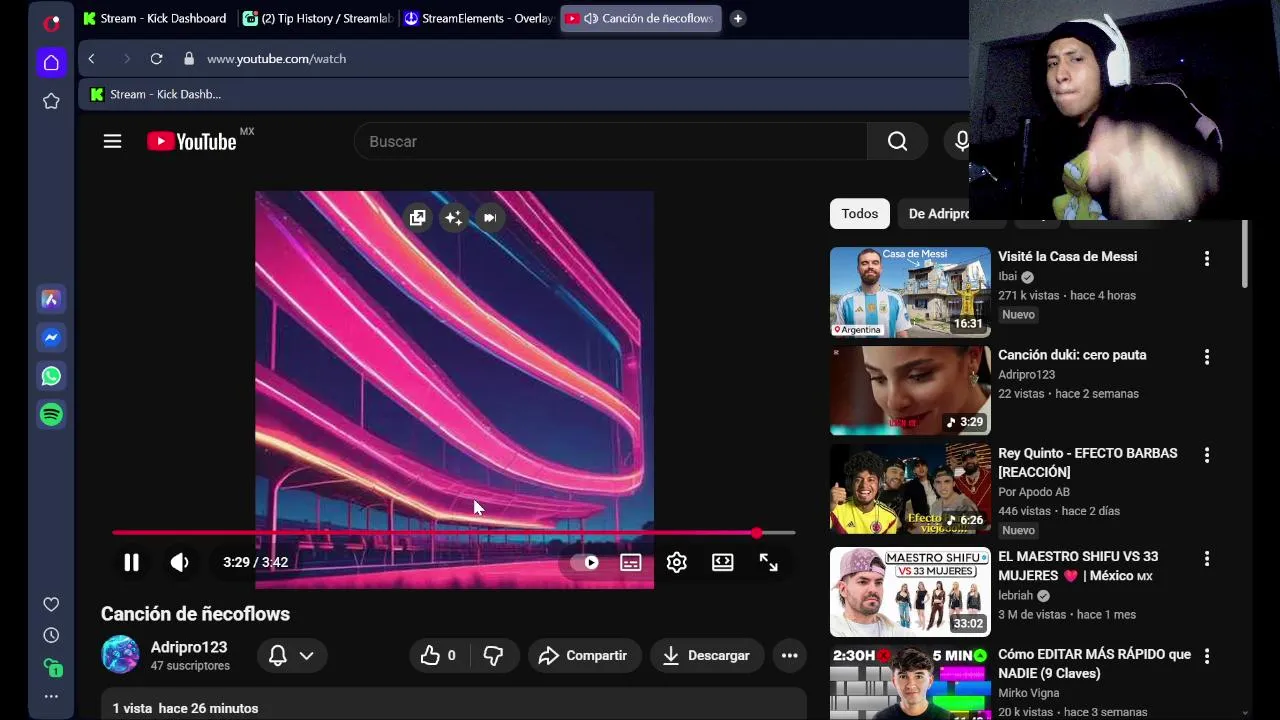Open Adripro123 channel avatar
Viewport: 1280px width, 720px height.
click(120, 655)
